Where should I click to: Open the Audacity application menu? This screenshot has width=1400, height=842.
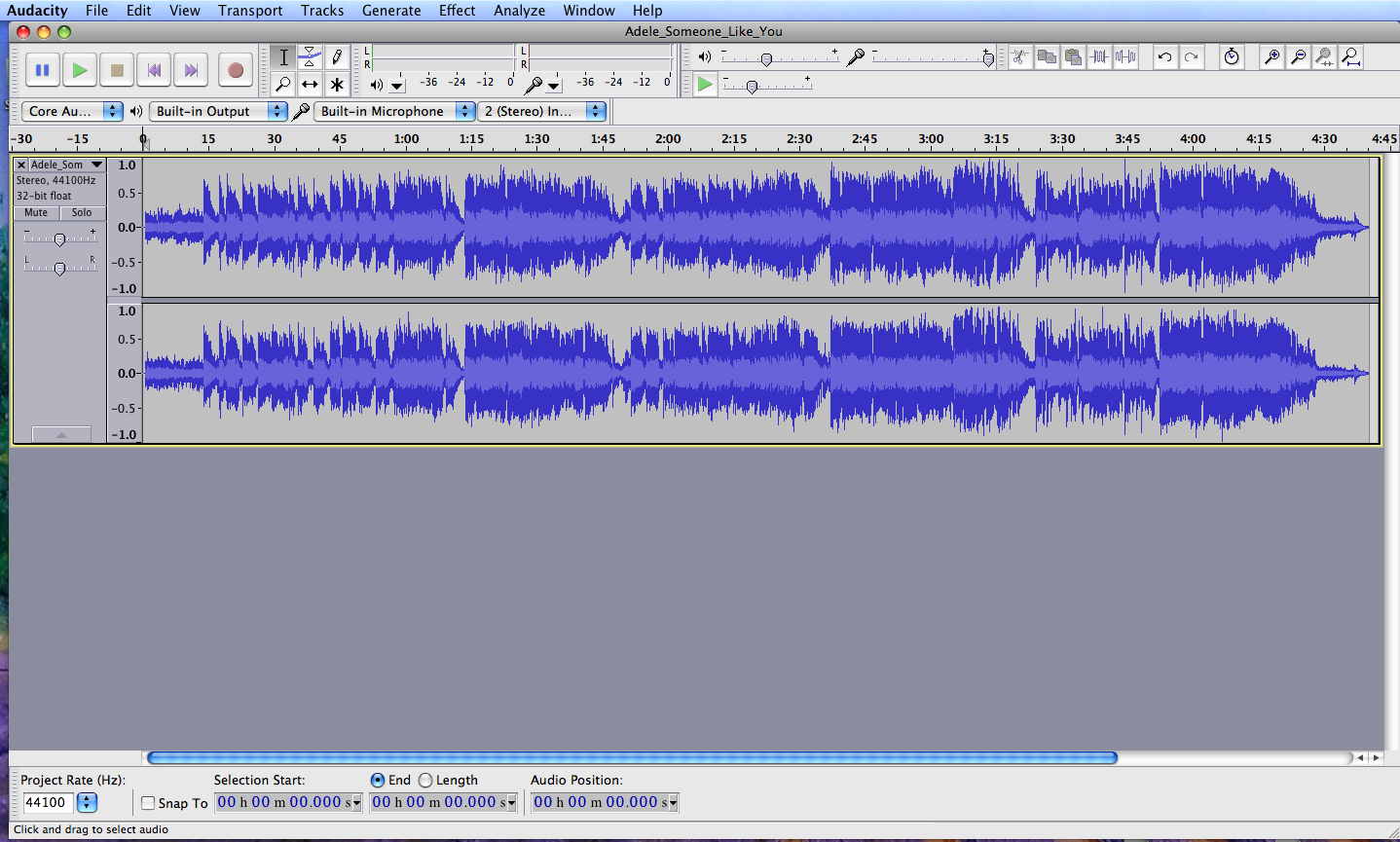pos(37,11)
